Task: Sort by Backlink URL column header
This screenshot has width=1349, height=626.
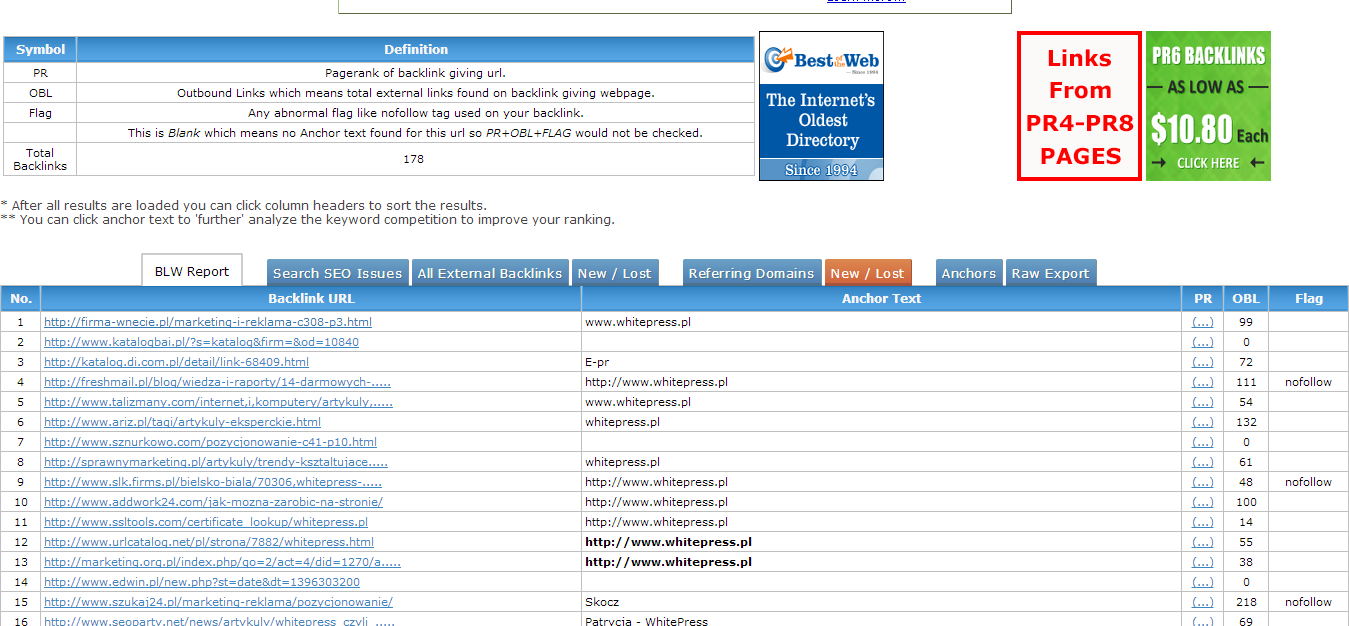Action: [311, 298]
